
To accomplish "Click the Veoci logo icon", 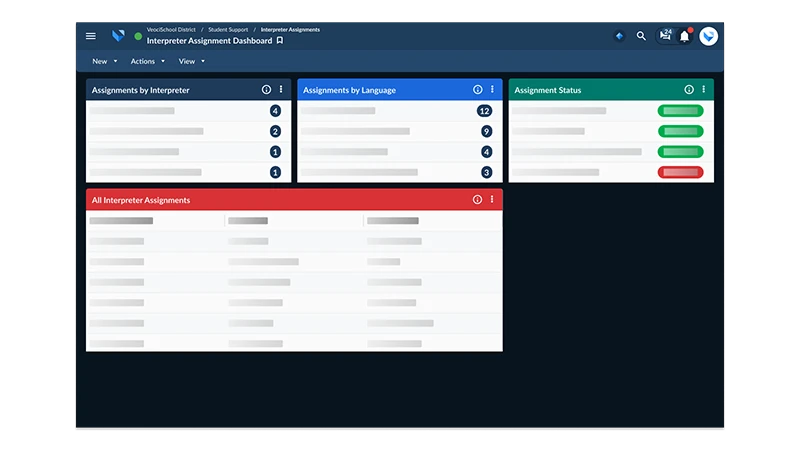I will pos(118,36).
